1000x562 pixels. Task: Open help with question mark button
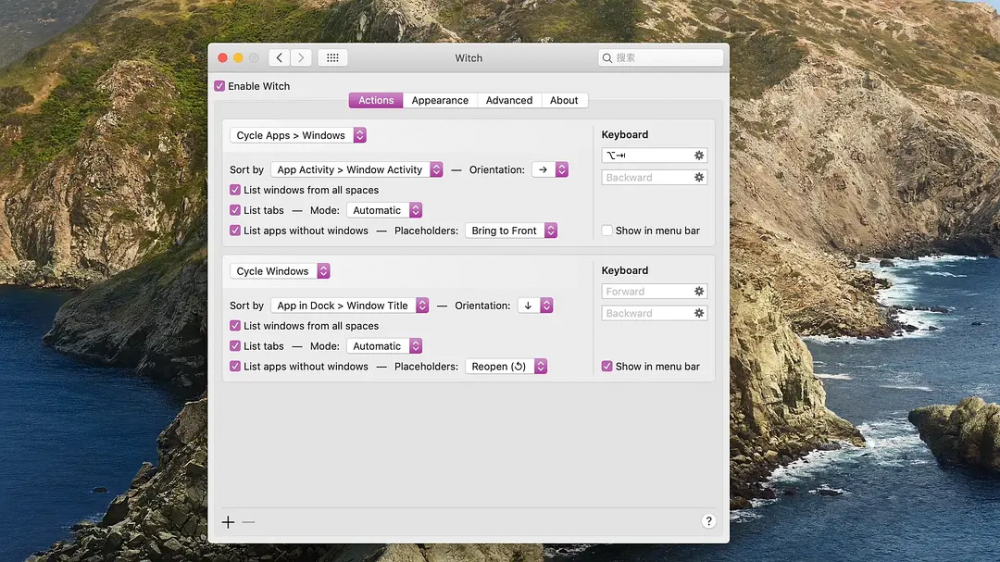(x=709, y=521)
